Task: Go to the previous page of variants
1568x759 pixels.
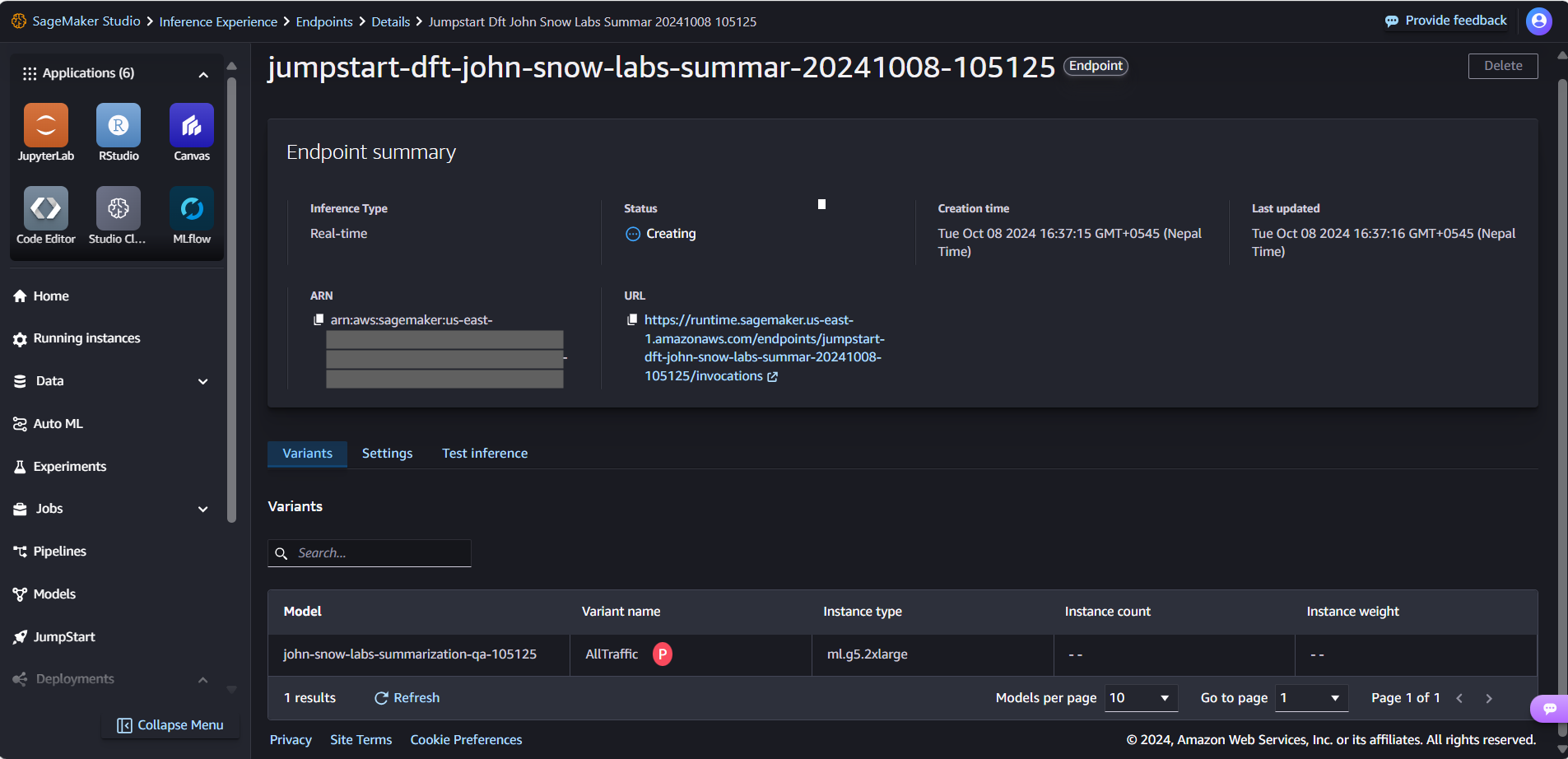Action: pos(1459,698)
